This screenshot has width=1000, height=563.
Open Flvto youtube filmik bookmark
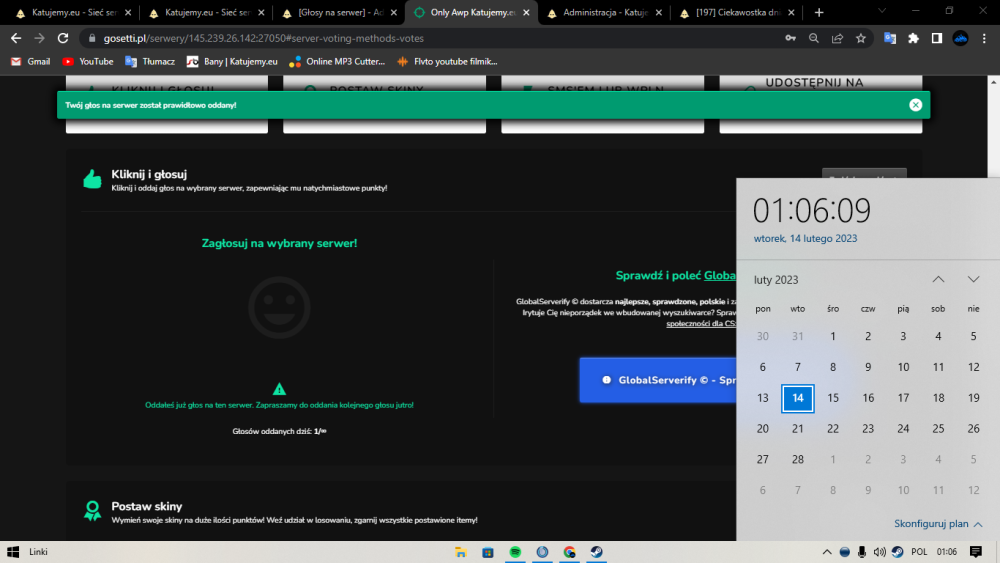[446, 61]
